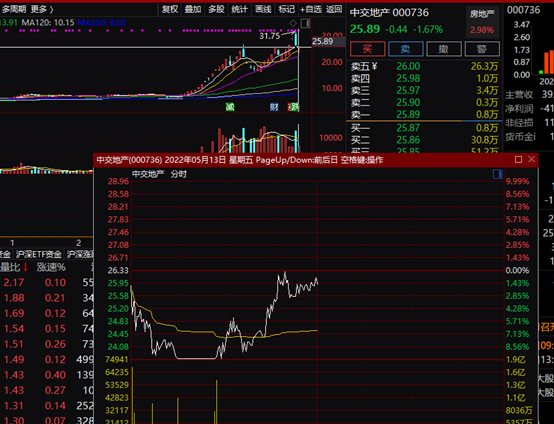Click 卖五 volume 26.3万
The height and width of the screenshot is (424, 554).
(484, 66)
